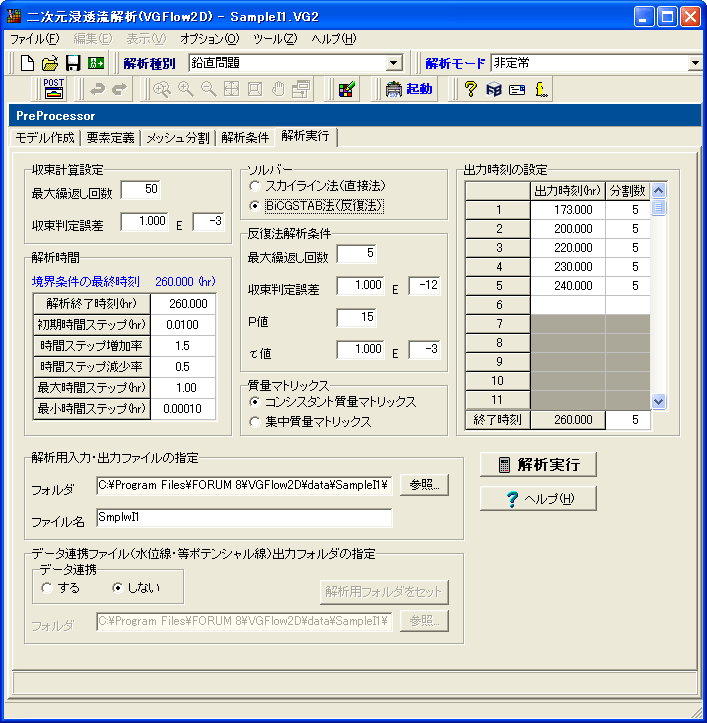Click the ファイル名 input field
This screenshot has width=707, height=723.
click(244, 517)
